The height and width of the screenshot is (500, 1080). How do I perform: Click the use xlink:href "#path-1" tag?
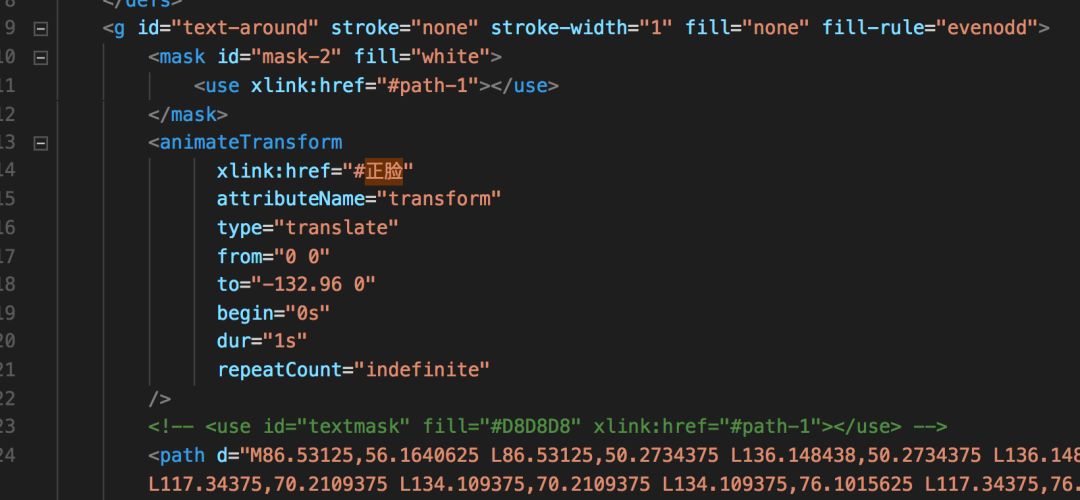point(376,86)
